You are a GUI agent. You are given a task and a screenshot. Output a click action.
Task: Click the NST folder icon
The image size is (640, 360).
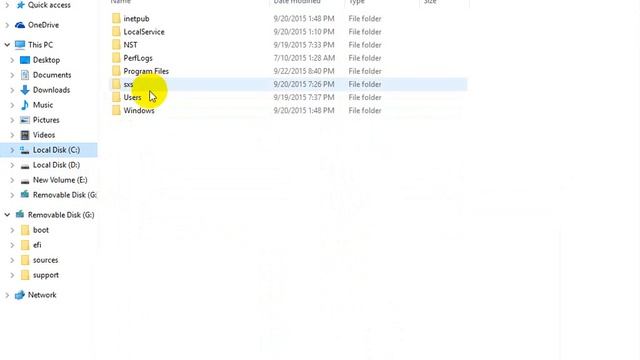point(116,45)
